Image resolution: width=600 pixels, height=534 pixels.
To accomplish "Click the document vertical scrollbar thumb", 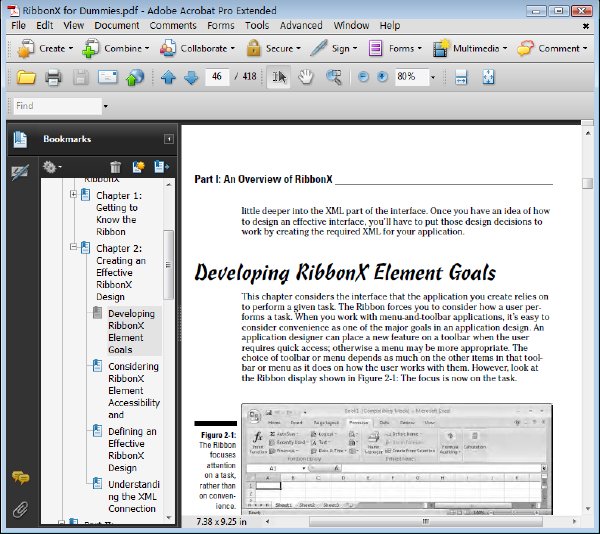I will (587, 183).
